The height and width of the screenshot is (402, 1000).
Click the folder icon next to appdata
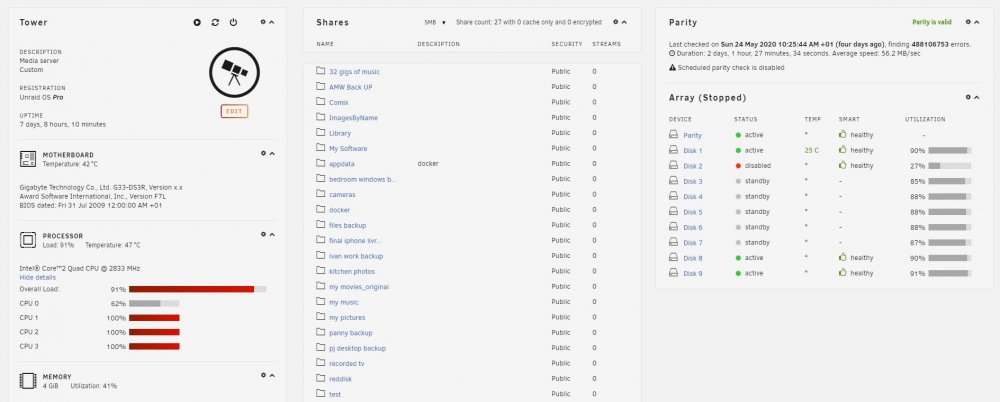321,163
